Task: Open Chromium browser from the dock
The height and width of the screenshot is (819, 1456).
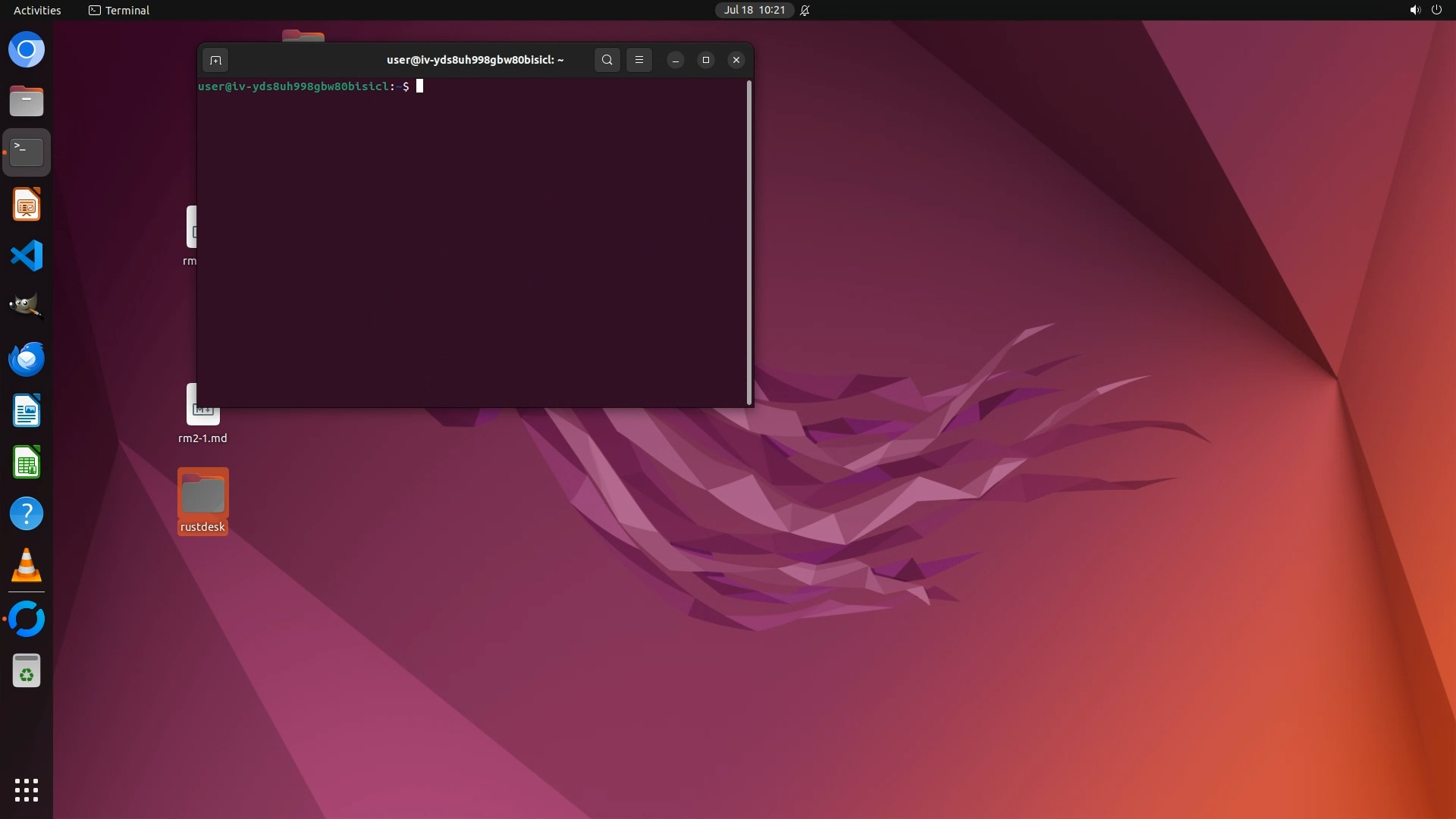Action: [x=27, y=50]
